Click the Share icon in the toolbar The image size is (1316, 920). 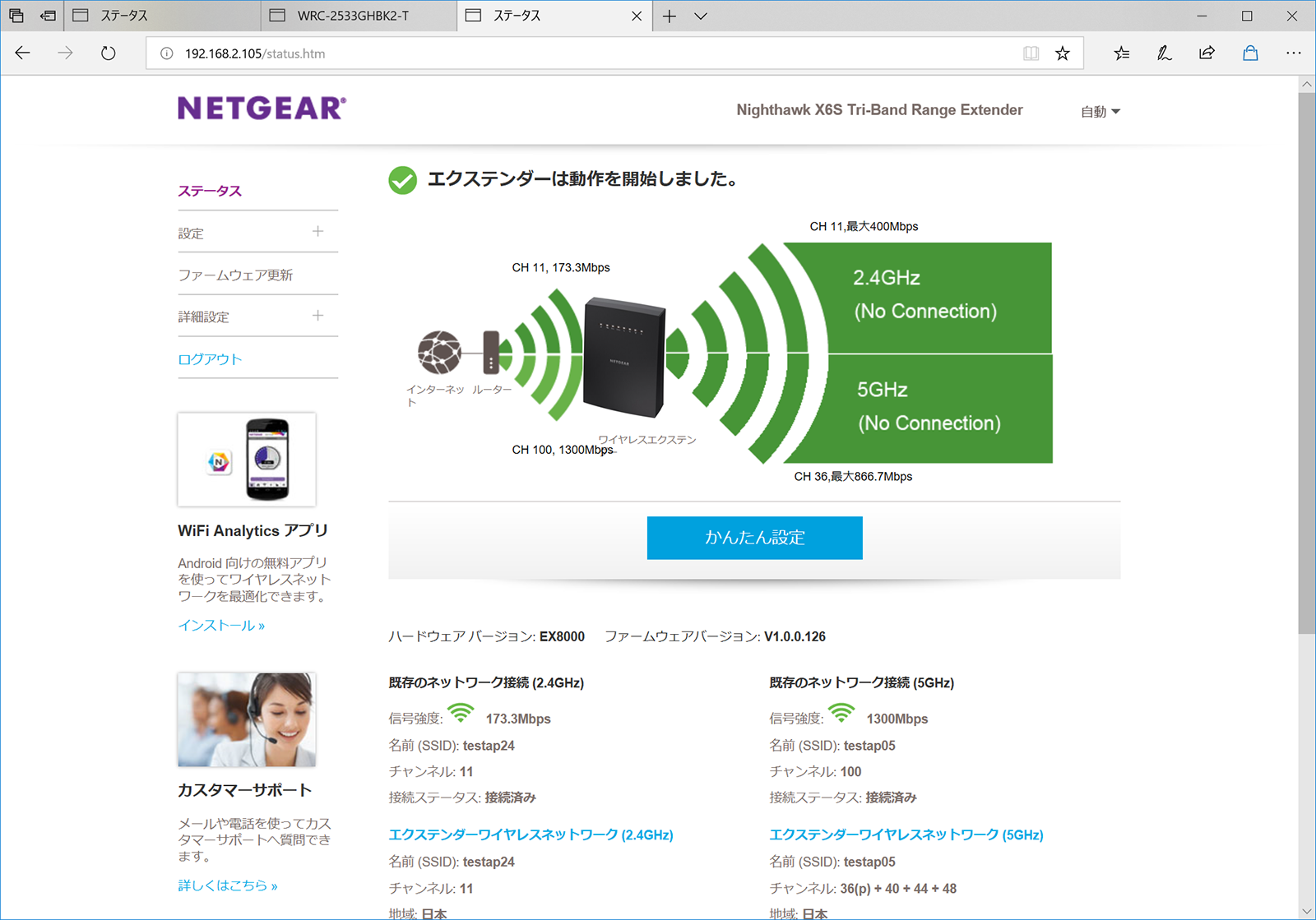click(x=1207, y=53)
